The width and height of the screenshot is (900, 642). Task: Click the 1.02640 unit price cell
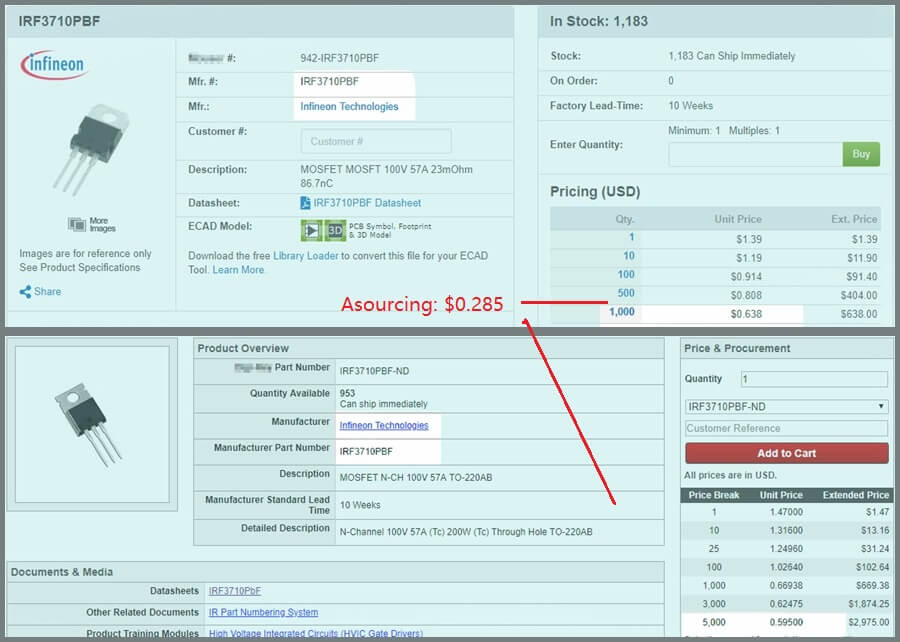click(786, 567)
